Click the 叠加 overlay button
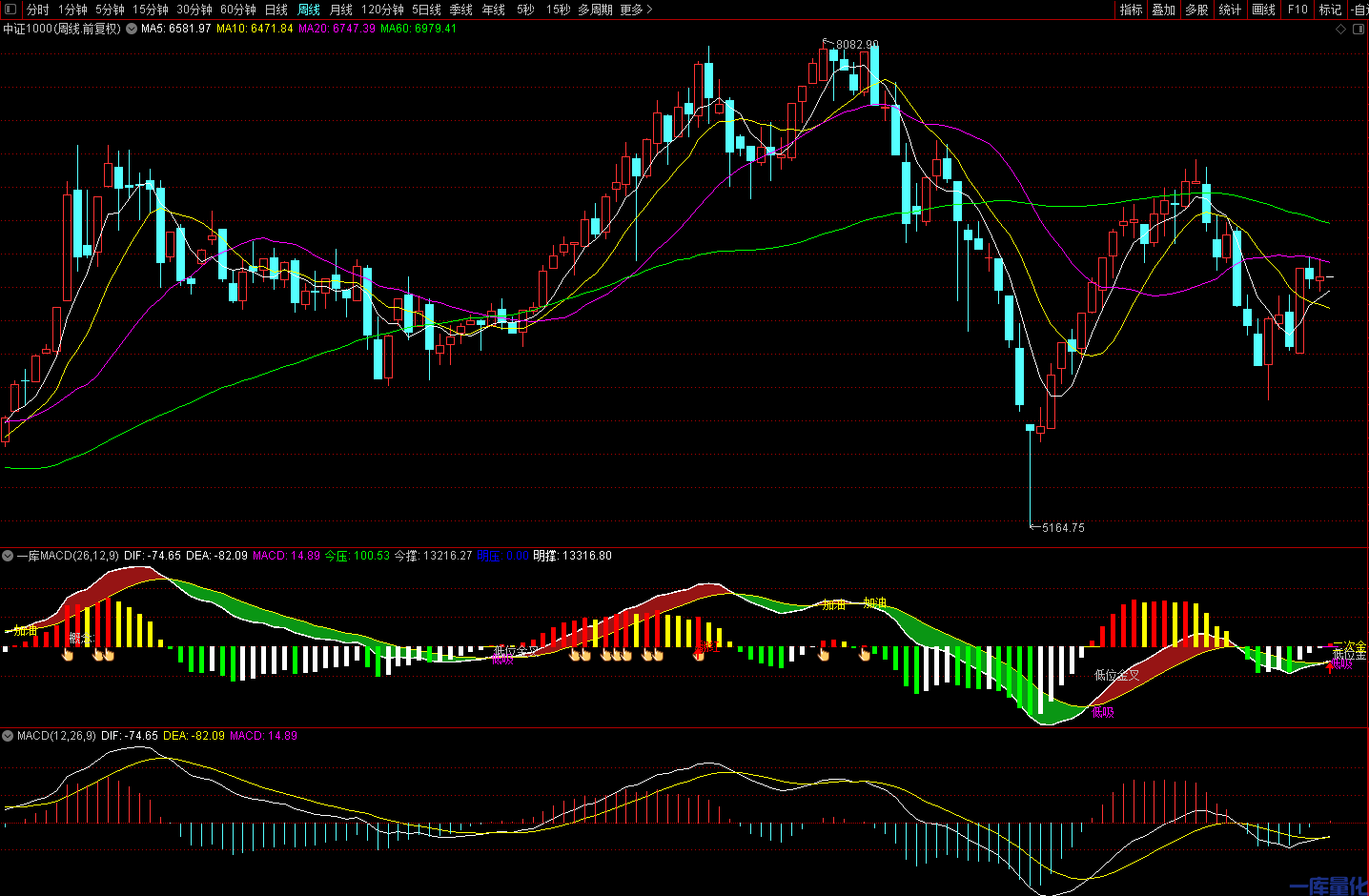Viewport: 1369px width, 896px height. click(x=1164, y=10)
